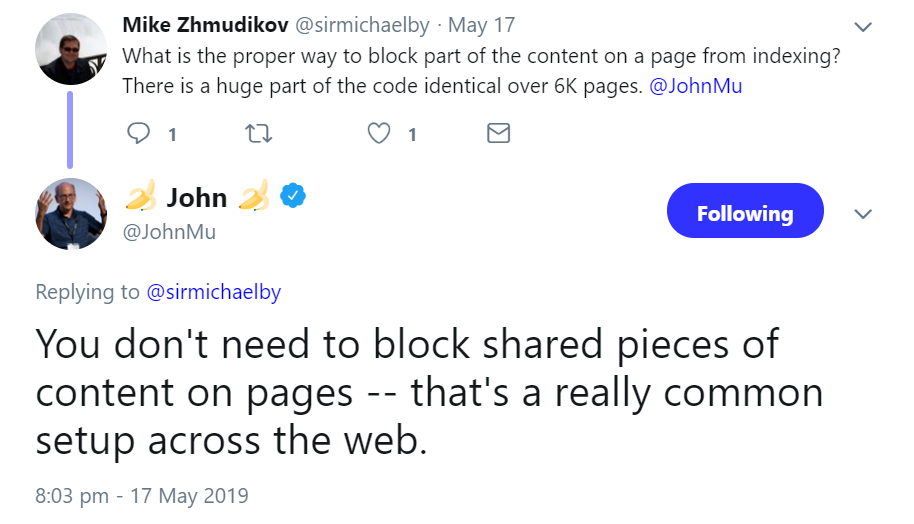Open the dropdown chevron on Mike's tweet
Image resolution: width=914 pixels, height=524 pixels.
862,27
